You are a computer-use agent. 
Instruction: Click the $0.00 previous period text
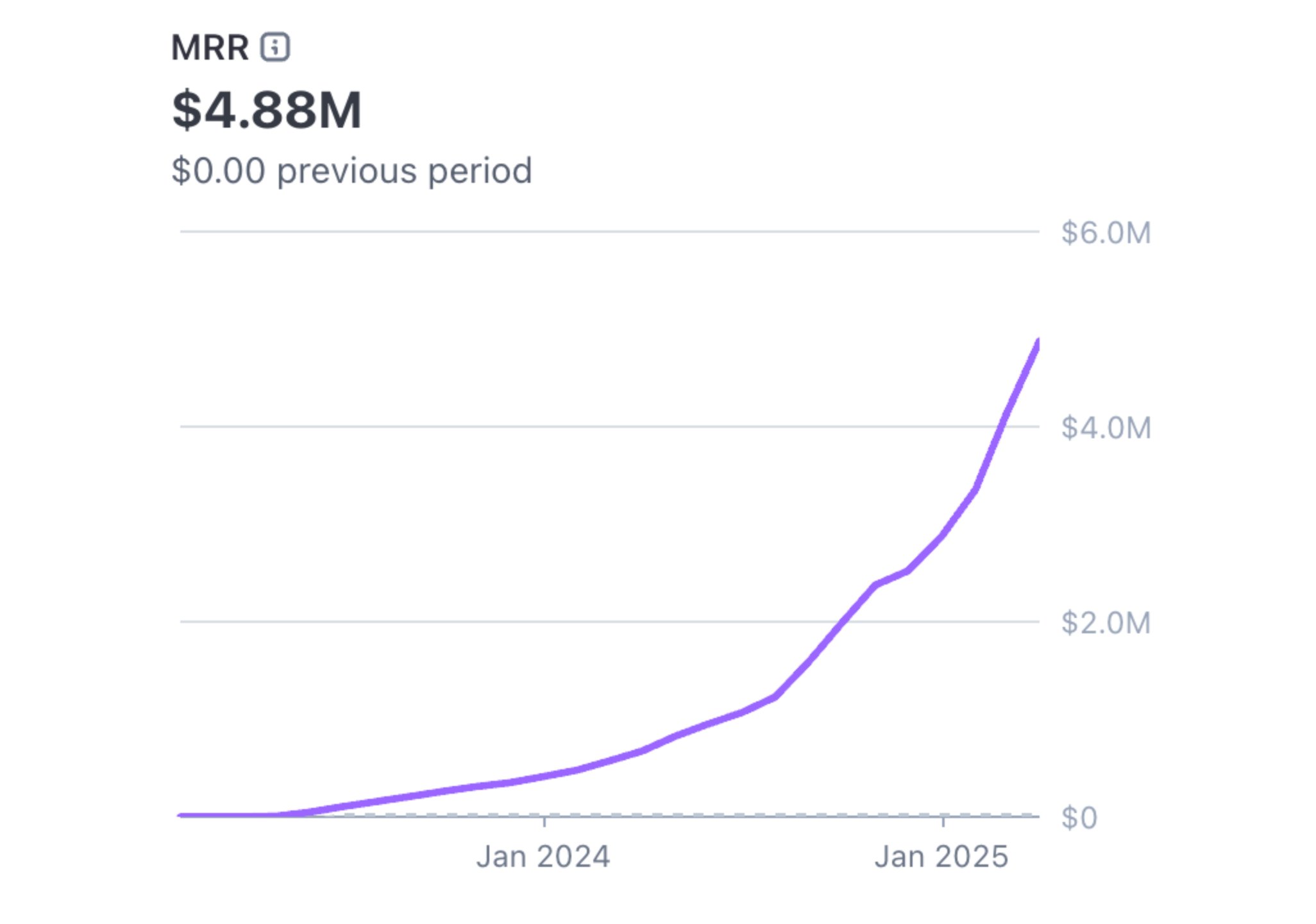351,171
